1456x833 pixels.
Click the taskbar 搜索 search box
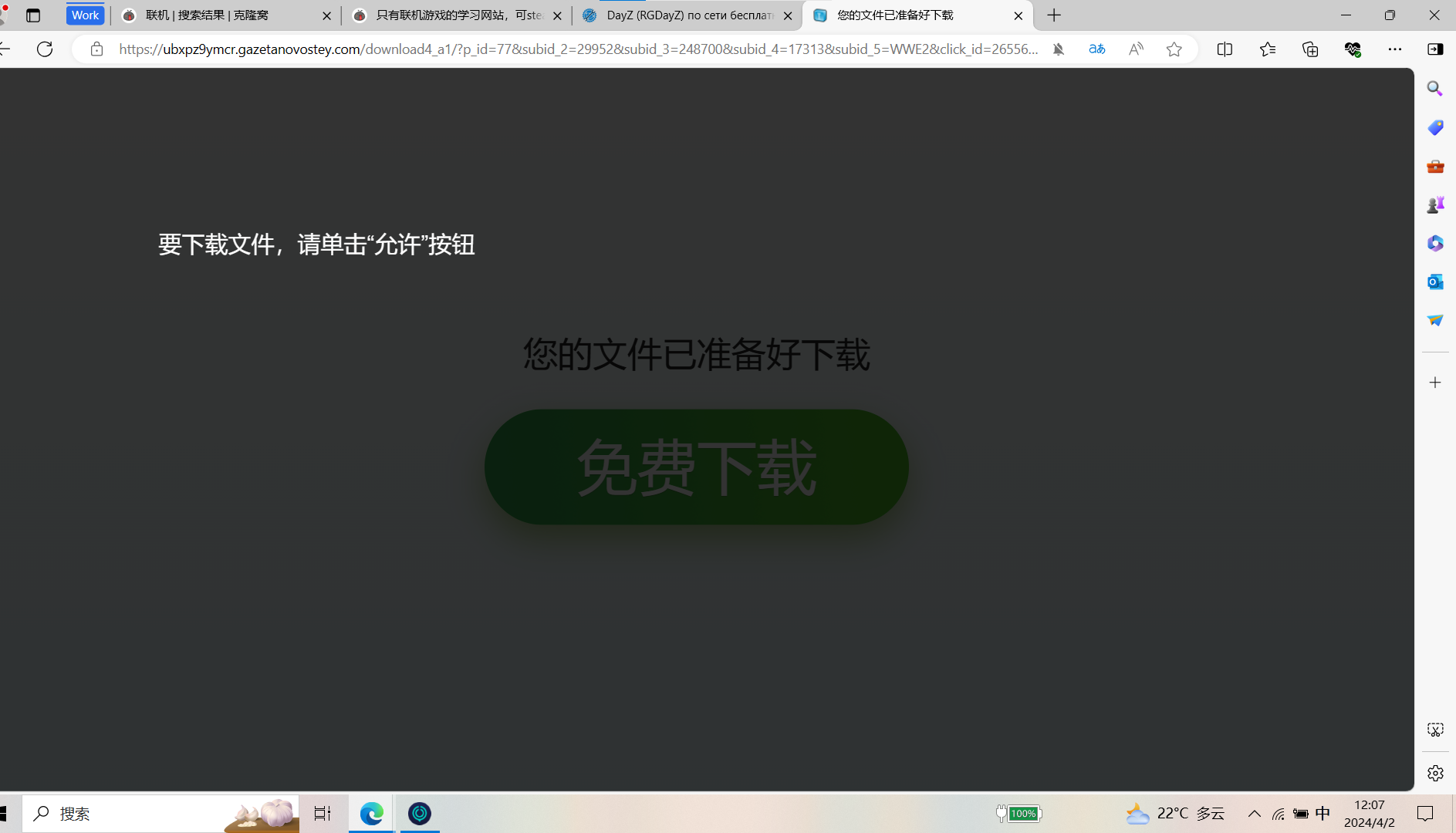pyautogui.click(x=160, y=814)
